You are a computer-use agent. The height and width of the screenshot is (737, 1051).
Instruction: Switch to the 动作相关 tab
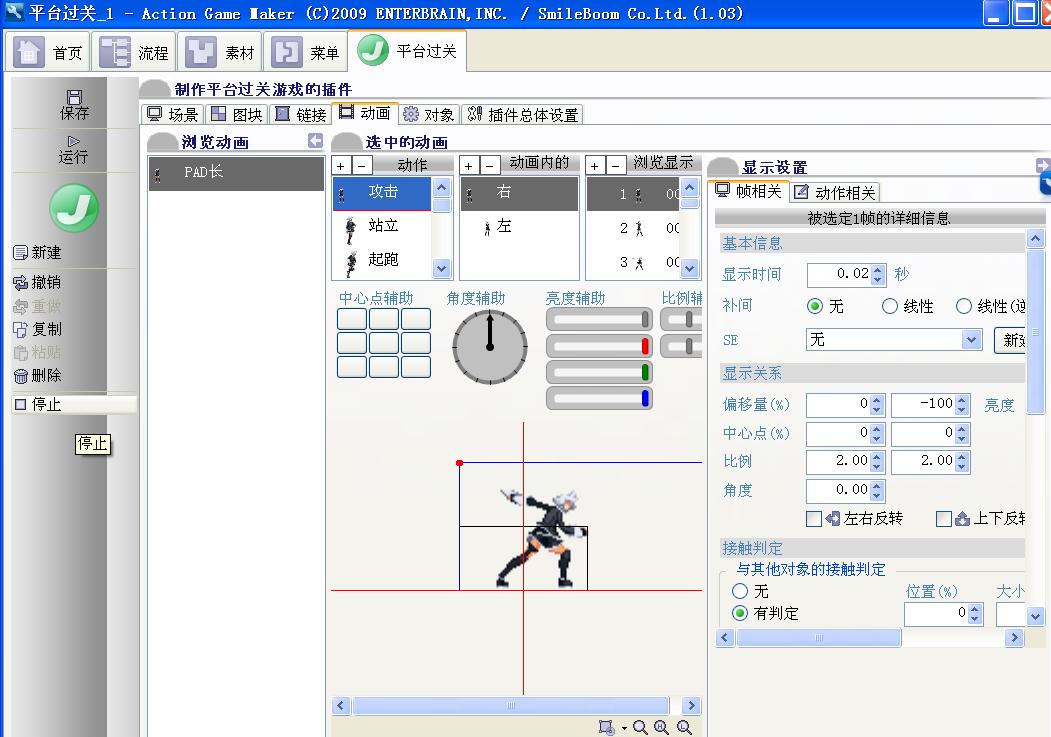pyautogui.click(x=835, y=192)
